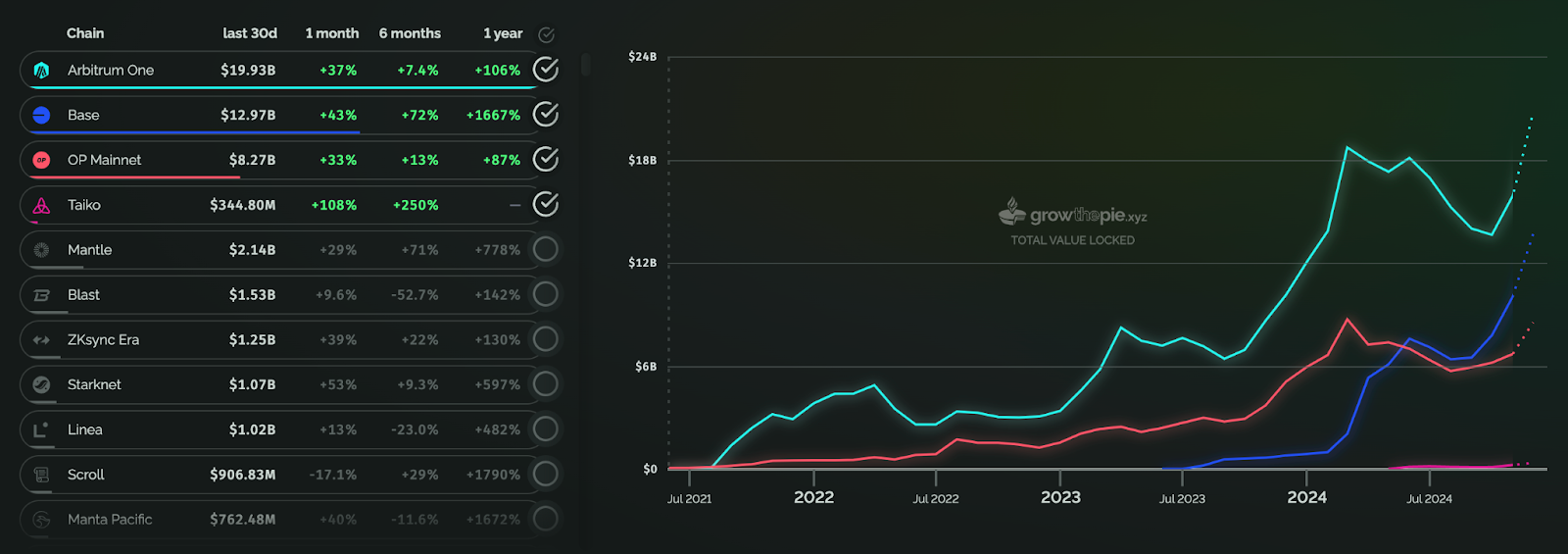1568x554 pixels.
Task: Click the Linea chain logo icon
Action: 41,429
